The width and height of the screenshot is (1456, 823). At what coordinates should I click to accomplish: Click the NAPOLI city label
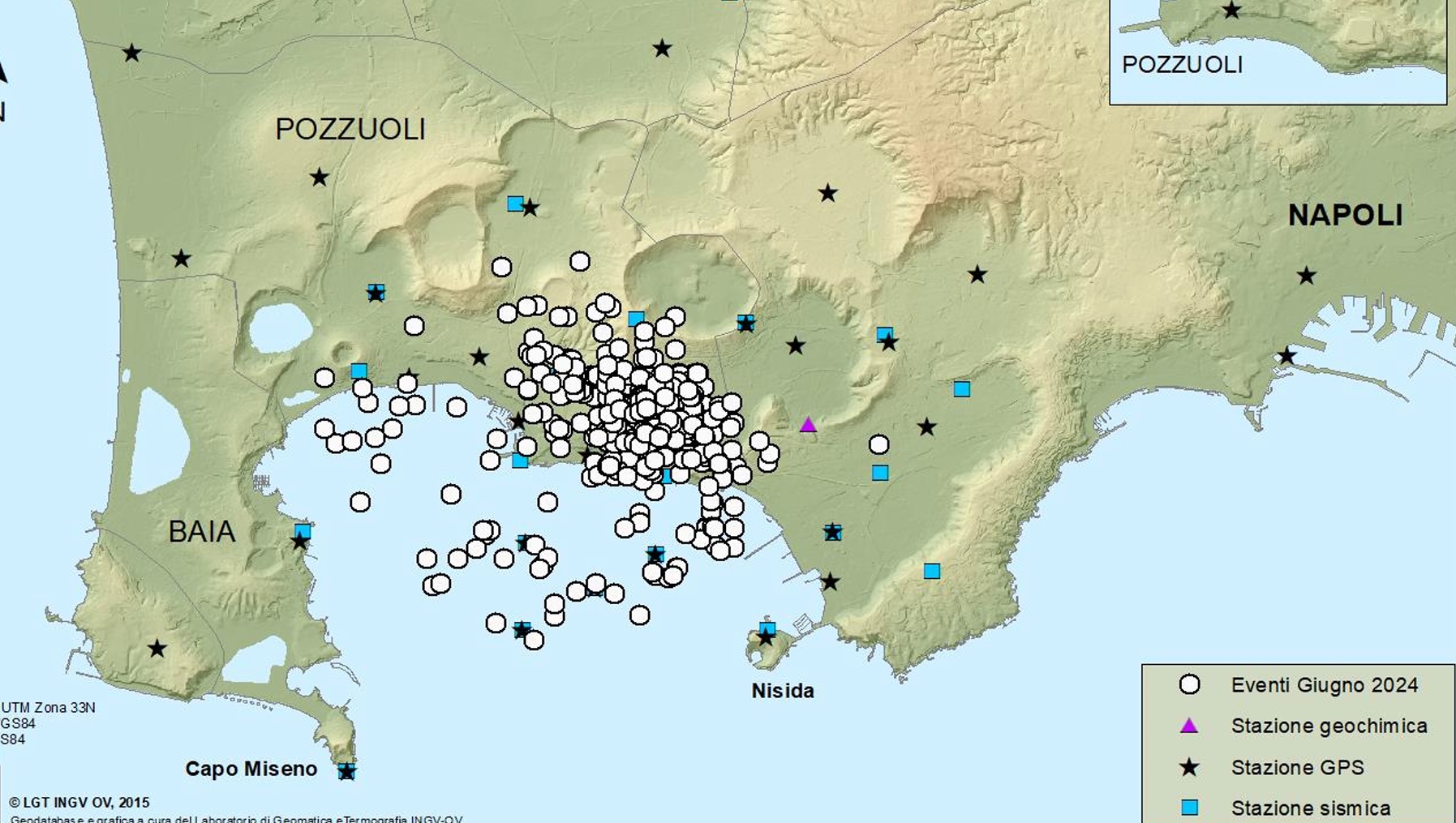click(1345, 216)
